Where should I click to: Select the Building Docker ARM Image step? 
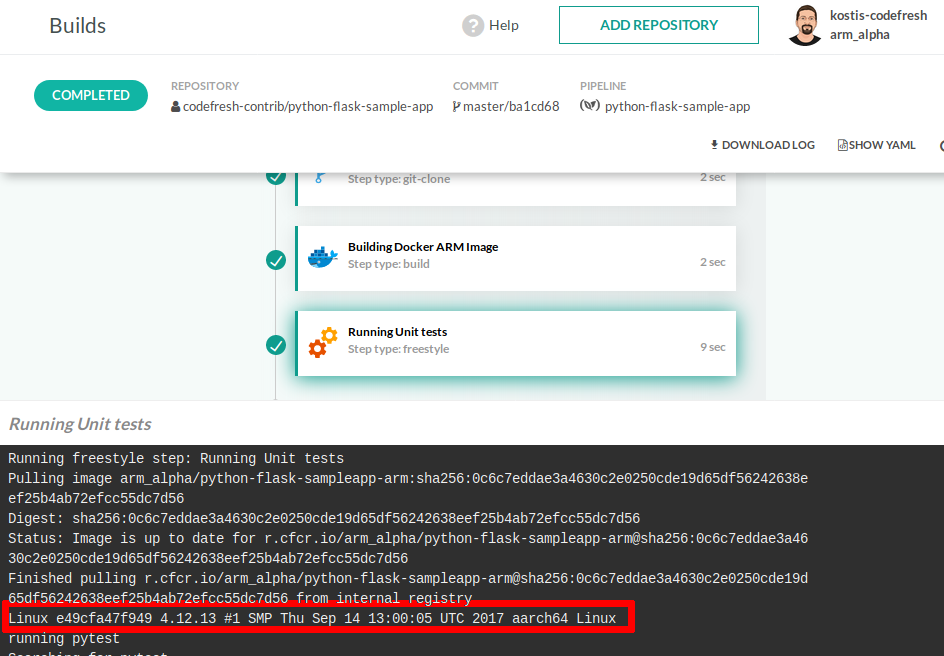(x=516, y=256)
